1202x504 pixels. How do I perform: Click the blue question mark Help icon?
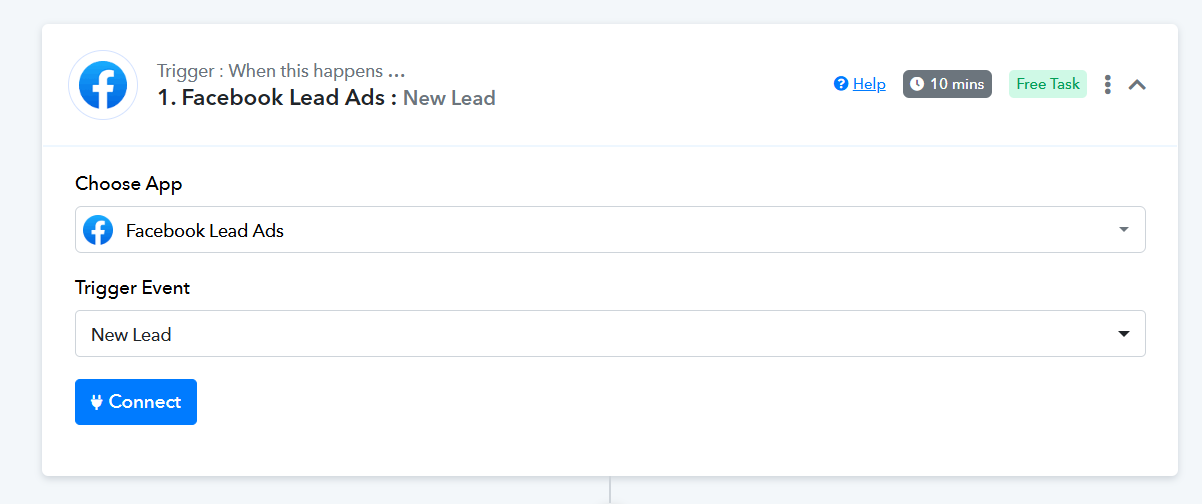(x=841, y=84)
